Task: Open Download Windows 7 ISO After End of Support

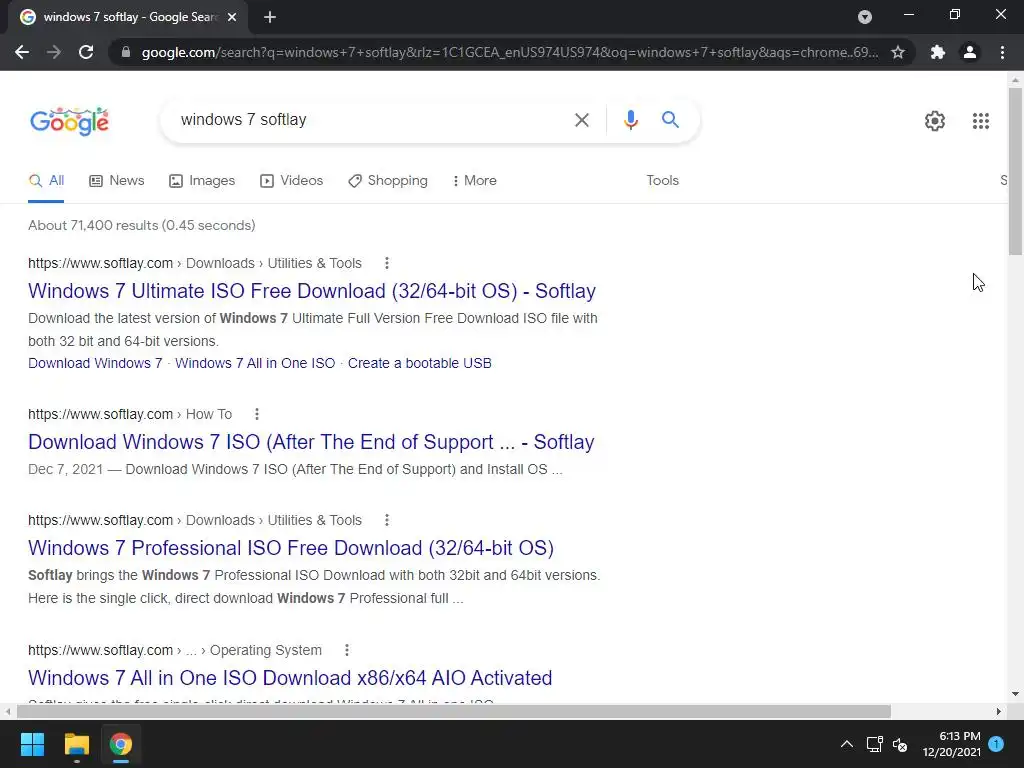Action: 311,442
